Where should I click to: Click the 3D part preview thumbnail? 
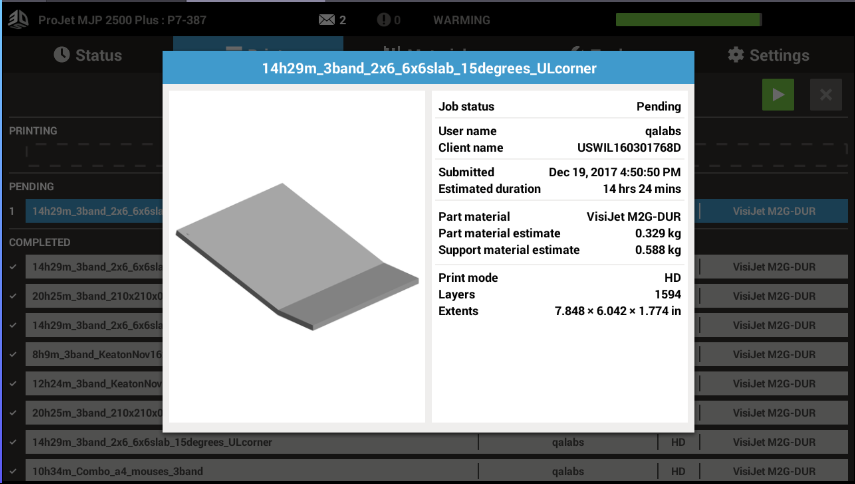pyautogui.click(x=297, y=256)
